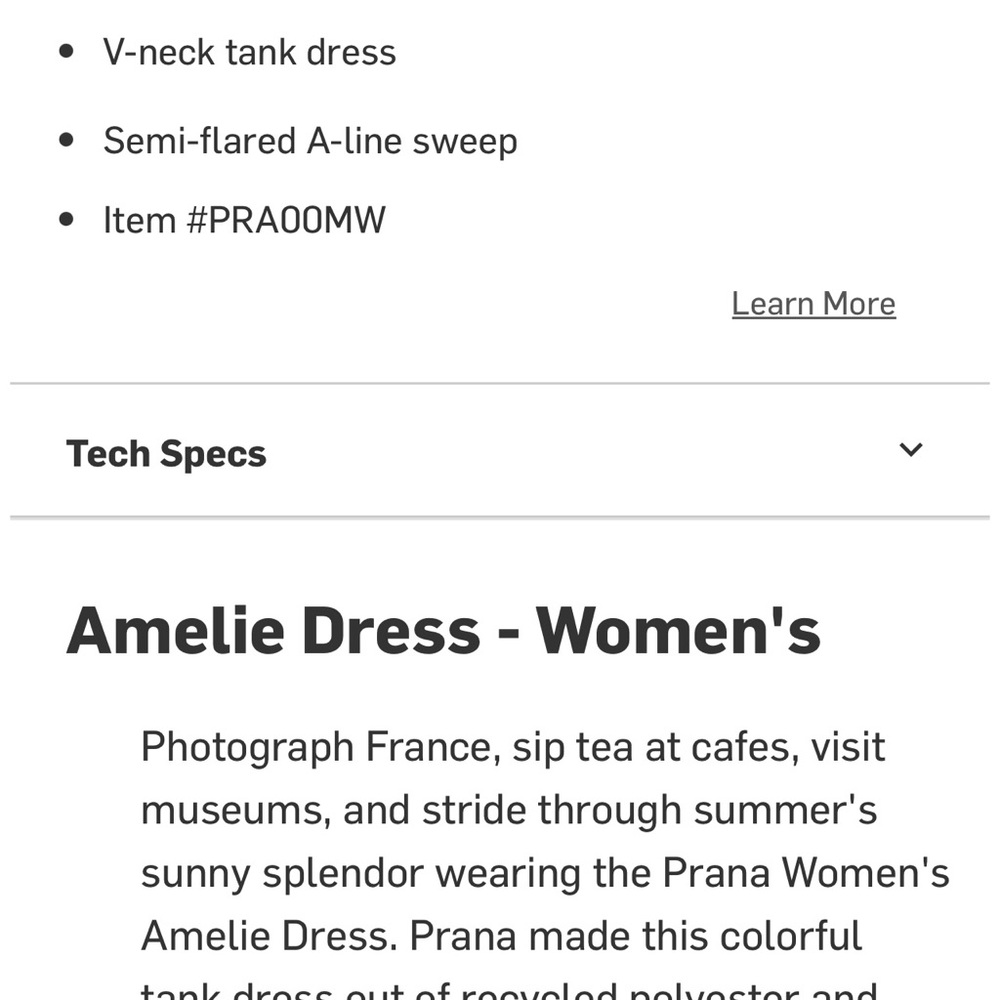1000x1000 pixels.
Task: Click the divider below Tech Specs
Action: pyautogui.click(x=500, y=517)
